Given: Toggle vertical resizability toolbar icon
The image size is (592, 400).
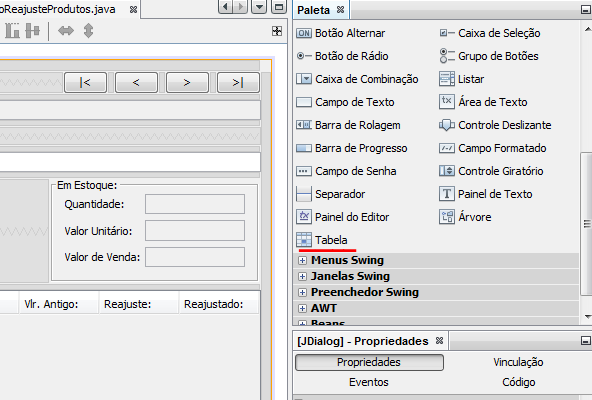Looking at the screenshot, I should coord(88,31).
